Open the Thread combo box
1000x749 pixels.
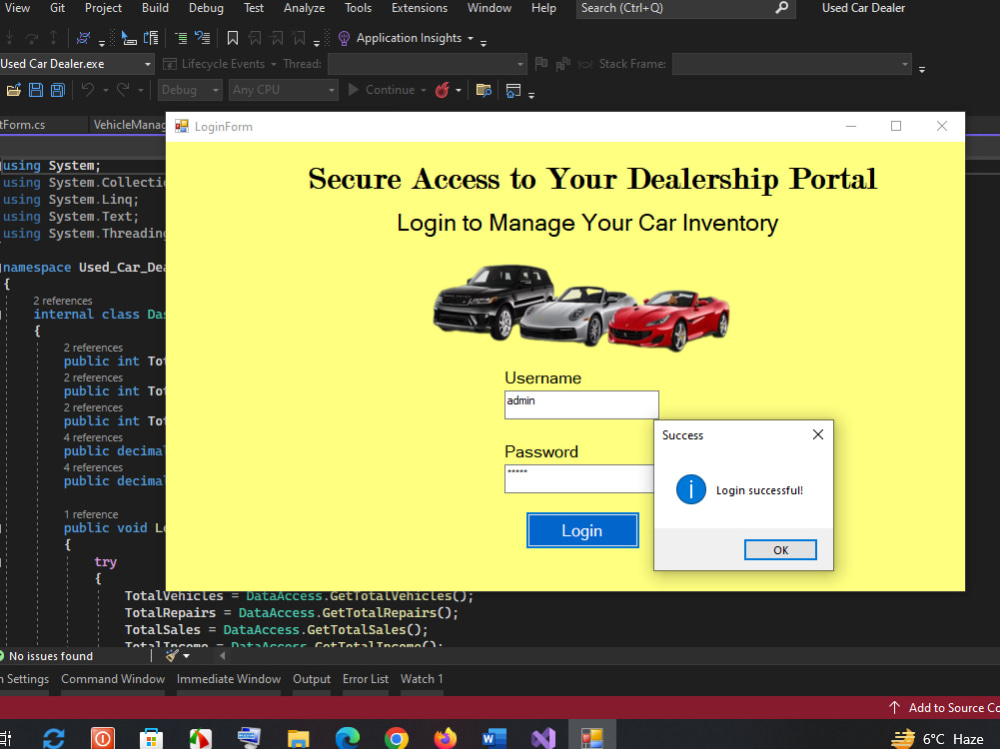pos(427,64)
